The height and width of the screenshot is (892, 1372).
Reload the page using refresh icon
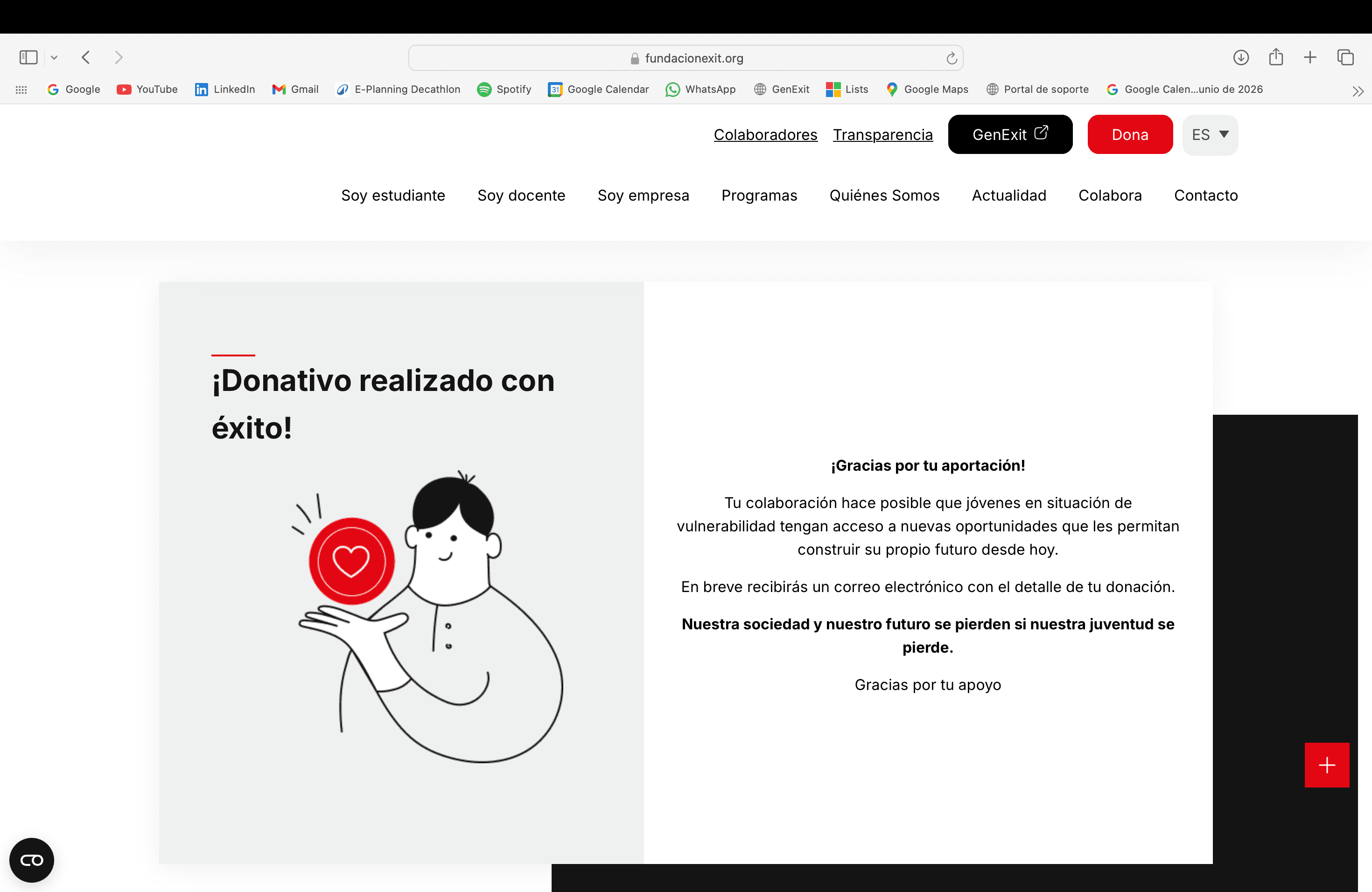click(x=951, y=58)
